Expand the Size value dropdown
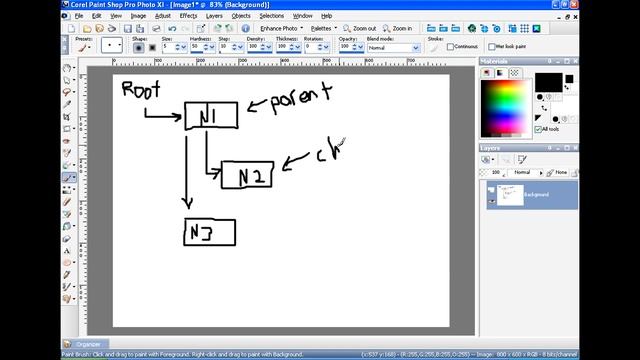The height and width of the screenshot is (360, 640). click(184, 48)
